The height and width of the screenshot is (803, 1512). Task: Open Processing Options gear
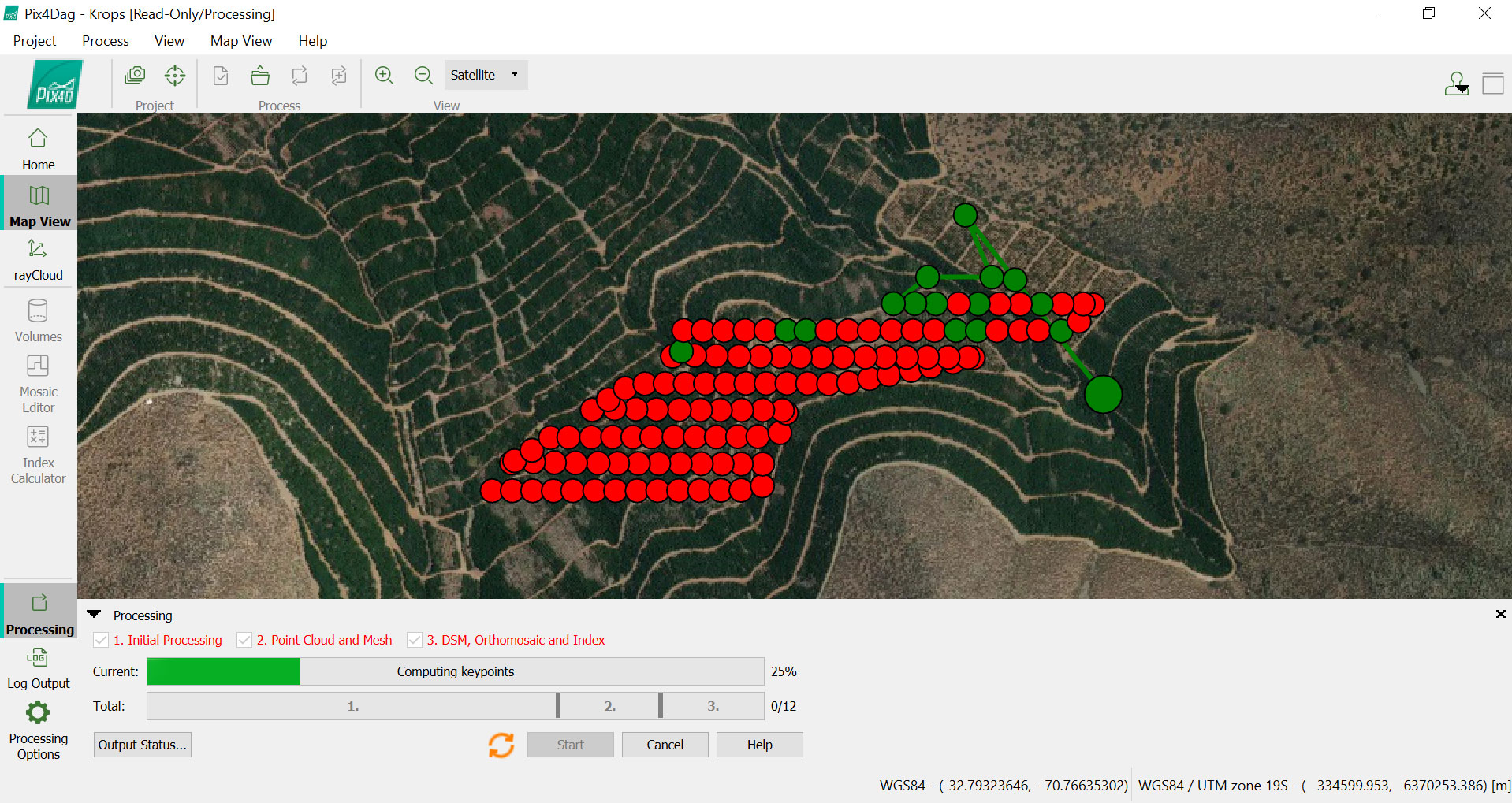(x=39, y=731)
